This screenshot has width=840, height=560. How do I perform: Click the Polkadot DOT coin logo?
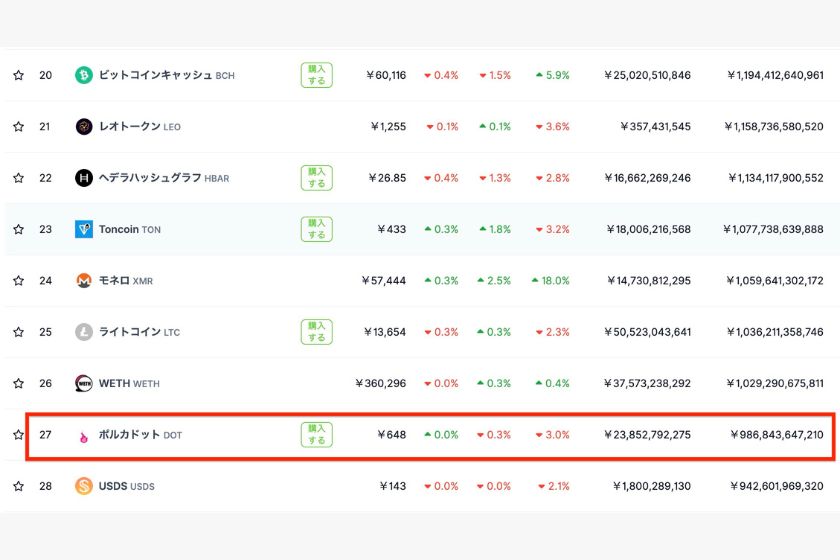[84, 438]
